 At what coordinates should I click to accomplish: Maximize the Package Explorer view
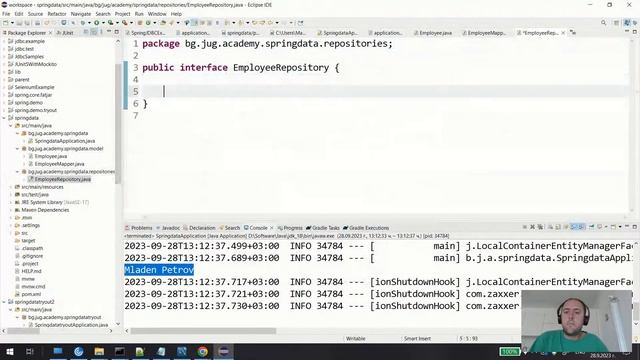coord(117,32)
